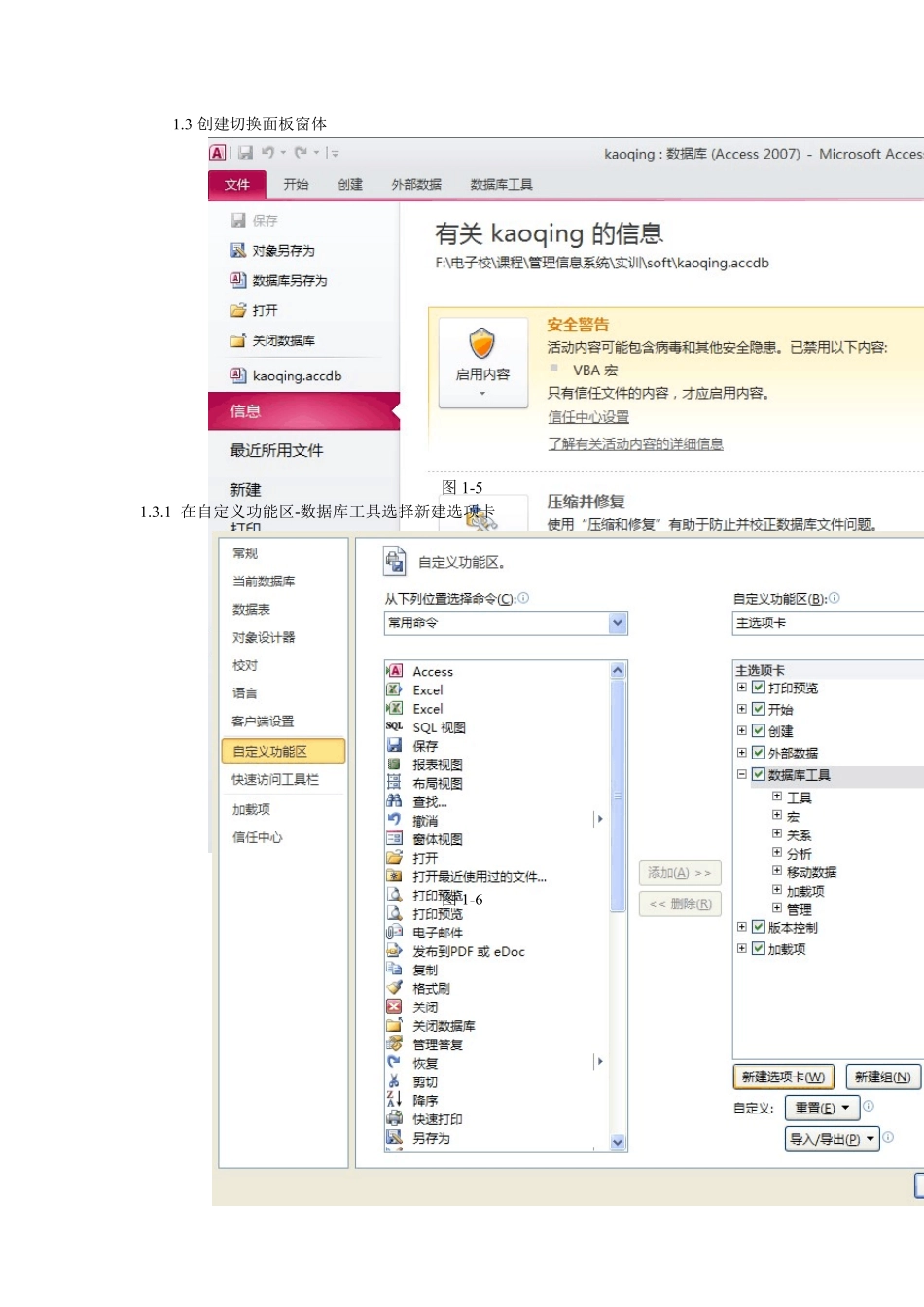Click Access command icon in command list
This screenshot has height=1307, width=924.
tap(394, 671)
